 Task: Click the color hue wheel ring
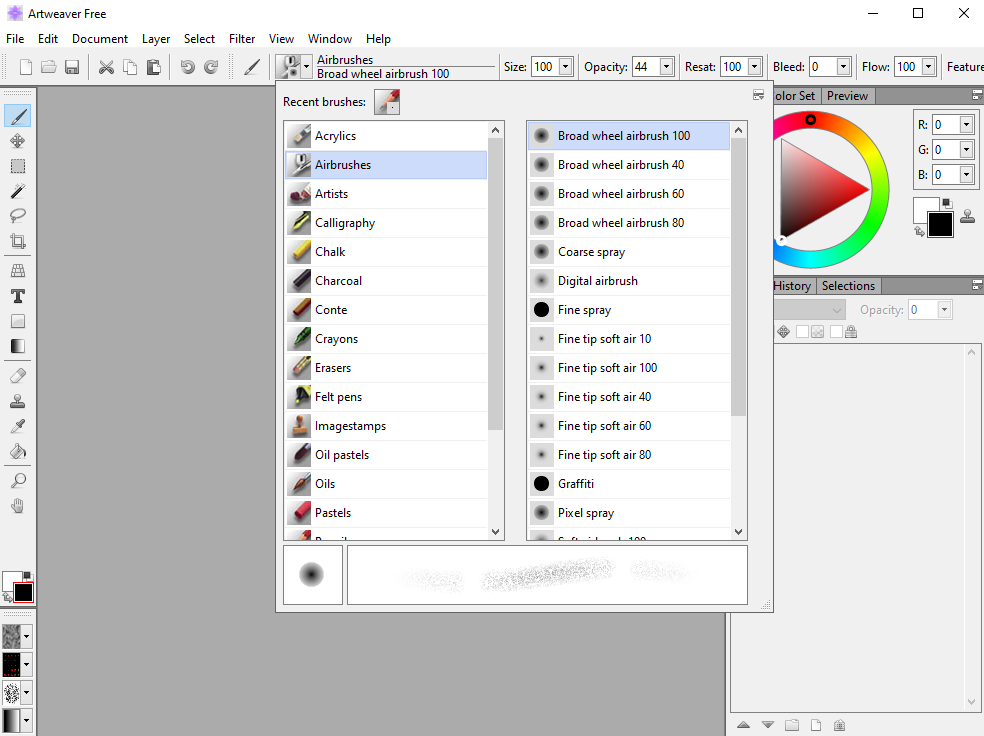[x=880, y=189]
